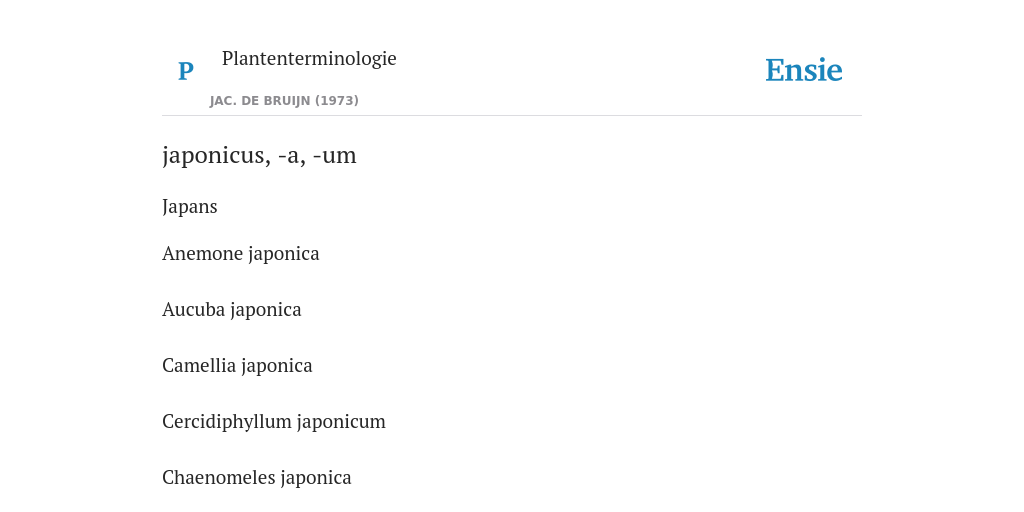Click the word Anemone
Viewport: 1024px width, 512px height.
(x=202, y=253)
